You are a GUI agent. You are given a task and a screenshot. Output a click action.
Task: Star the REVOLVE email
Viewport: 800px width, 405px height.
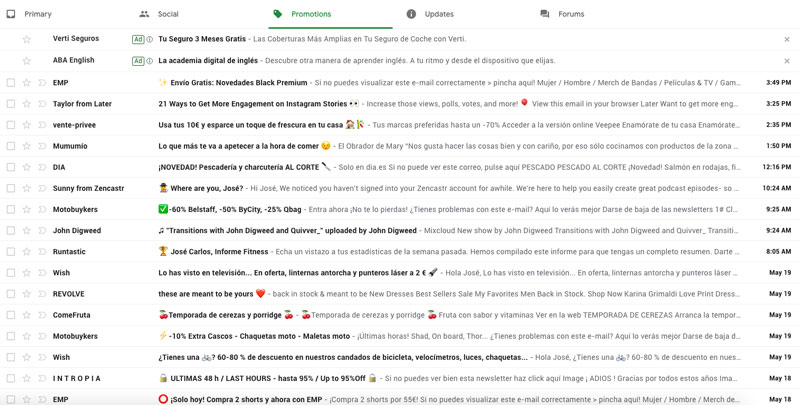click(x=27, y=294)
